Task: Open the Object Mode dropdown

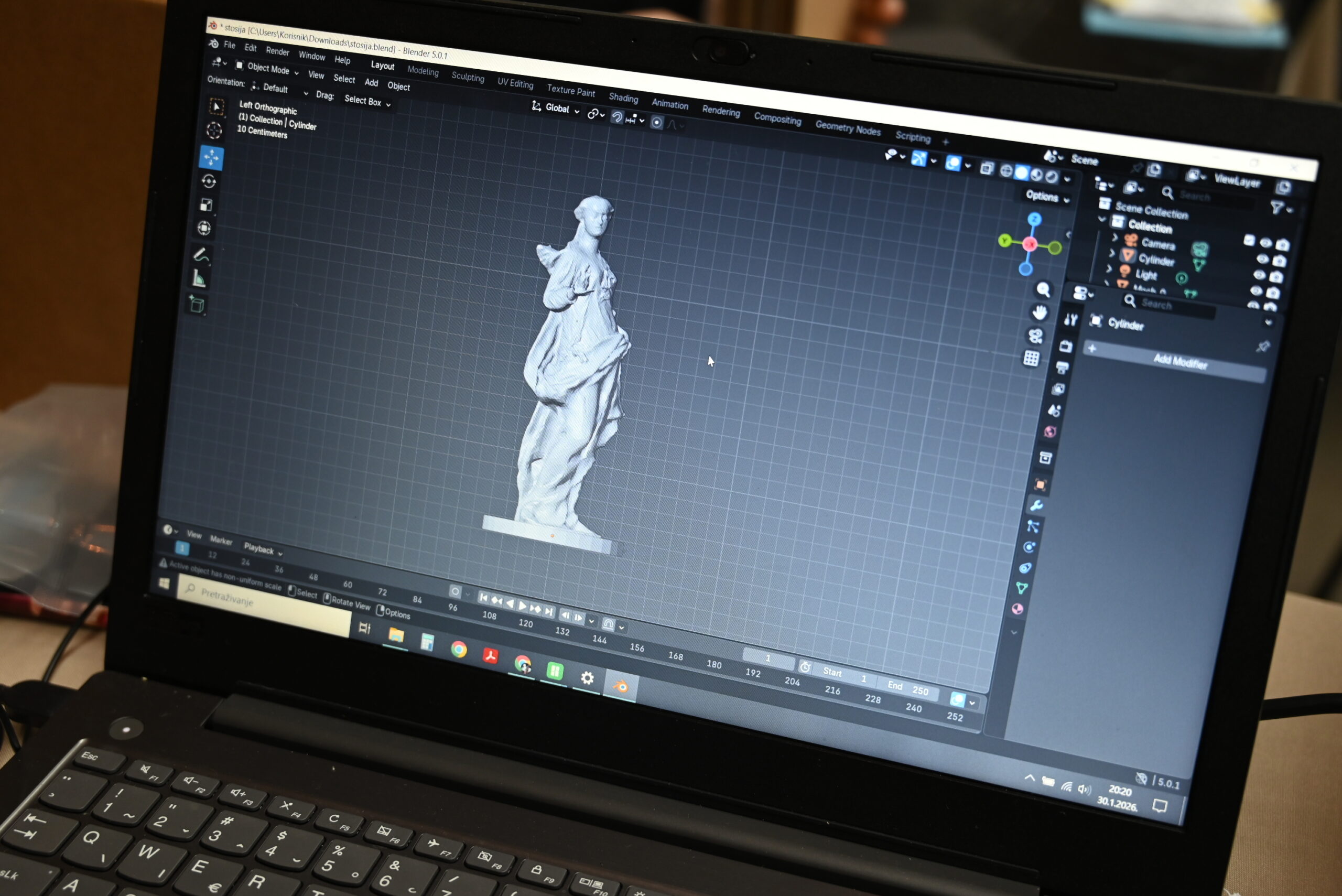Action: (x=268, y=69)
